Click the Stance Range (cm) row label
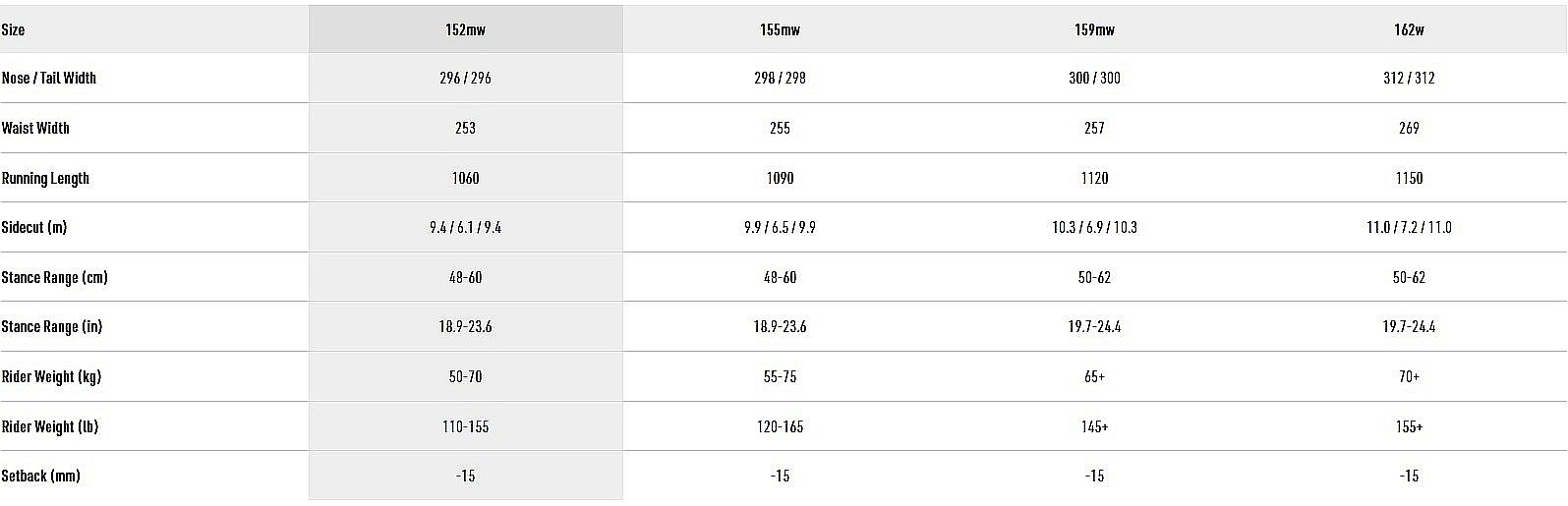Screen dimensions: 1568x506 pos(54,277)
